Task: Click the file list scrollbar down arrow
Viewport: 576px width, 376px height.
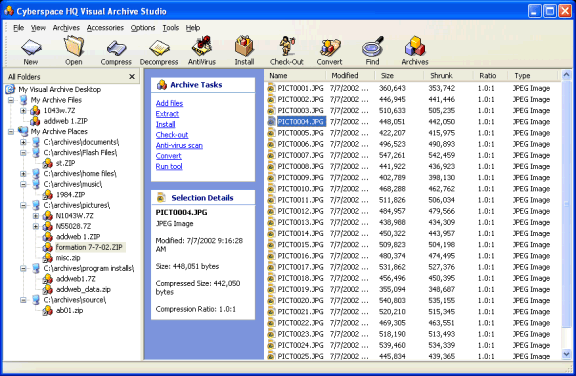Action: point(566,354)
